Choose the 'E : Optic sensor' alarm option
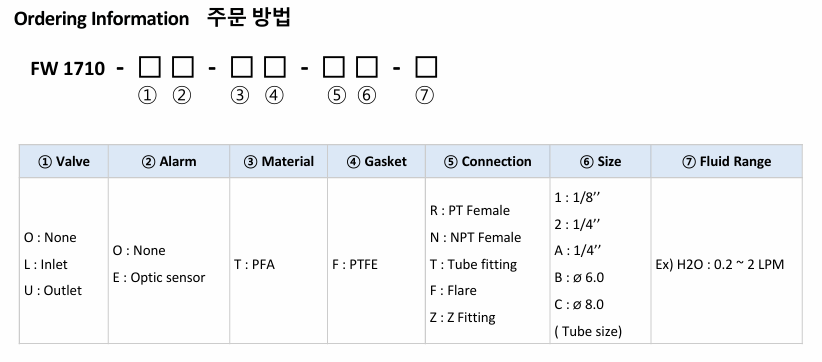The width and height of the screenshot is (822, 362). 159,278
